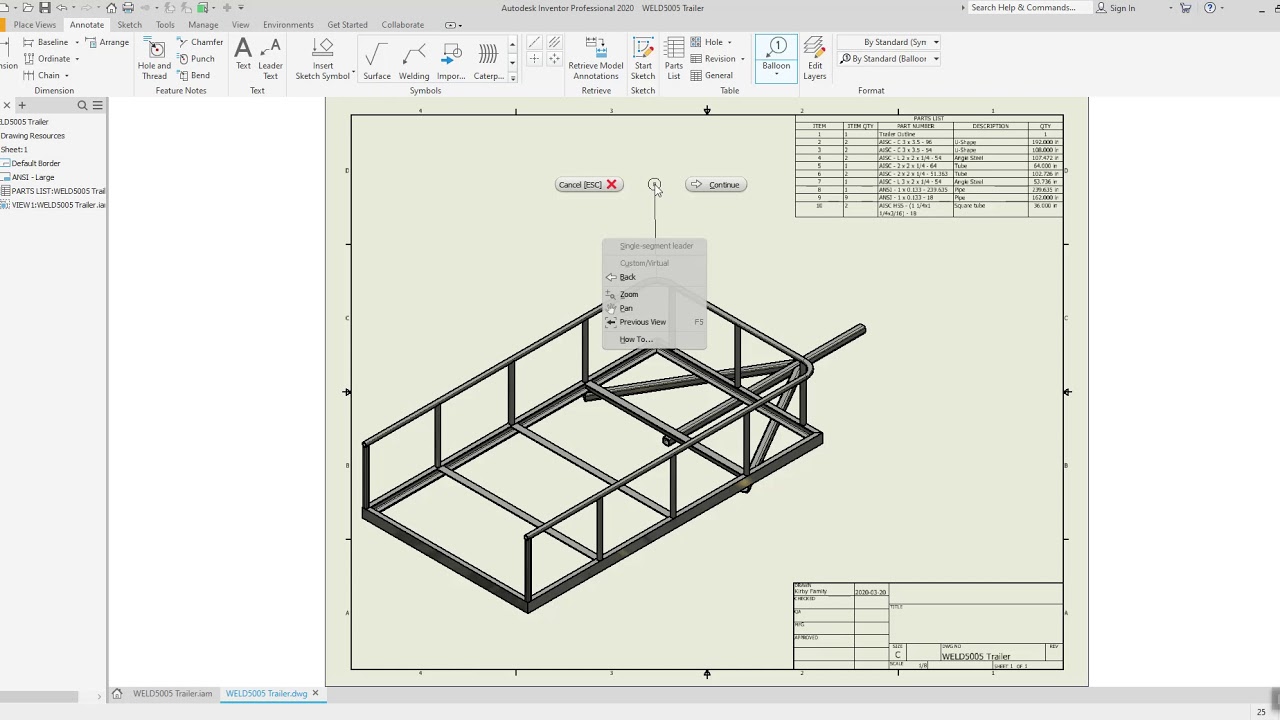The image size is (1280, 720).
Task: Open the Balloon dropdown arrow
Action: (776, 75)
